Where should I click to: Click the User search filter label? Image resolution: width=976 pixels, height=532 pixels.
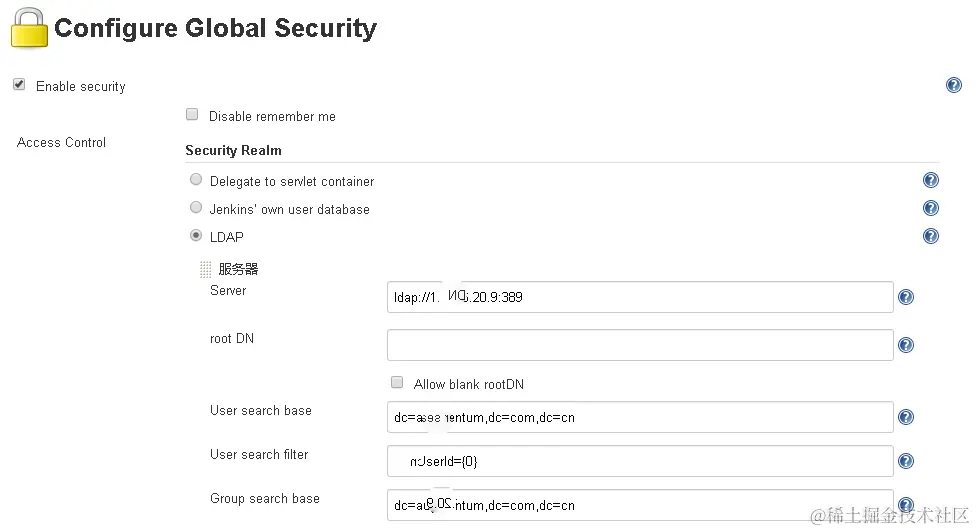coord(259,455)
